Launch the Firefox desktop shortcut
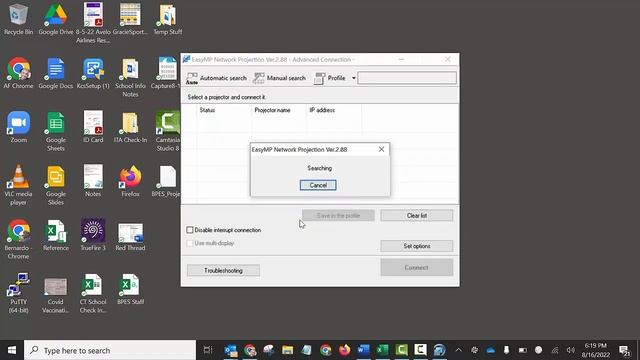This screenshot has width=640, height=360. click(130, 181)
